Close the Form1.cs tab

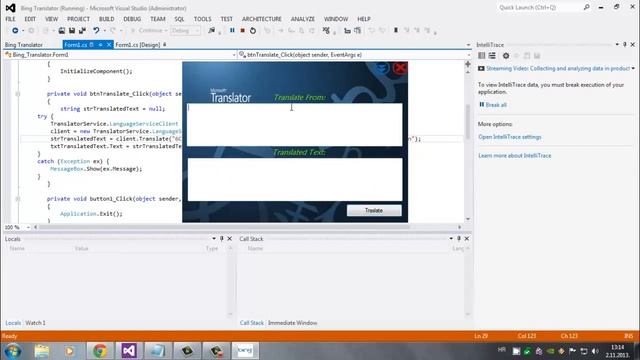click(x=109, y=45)
